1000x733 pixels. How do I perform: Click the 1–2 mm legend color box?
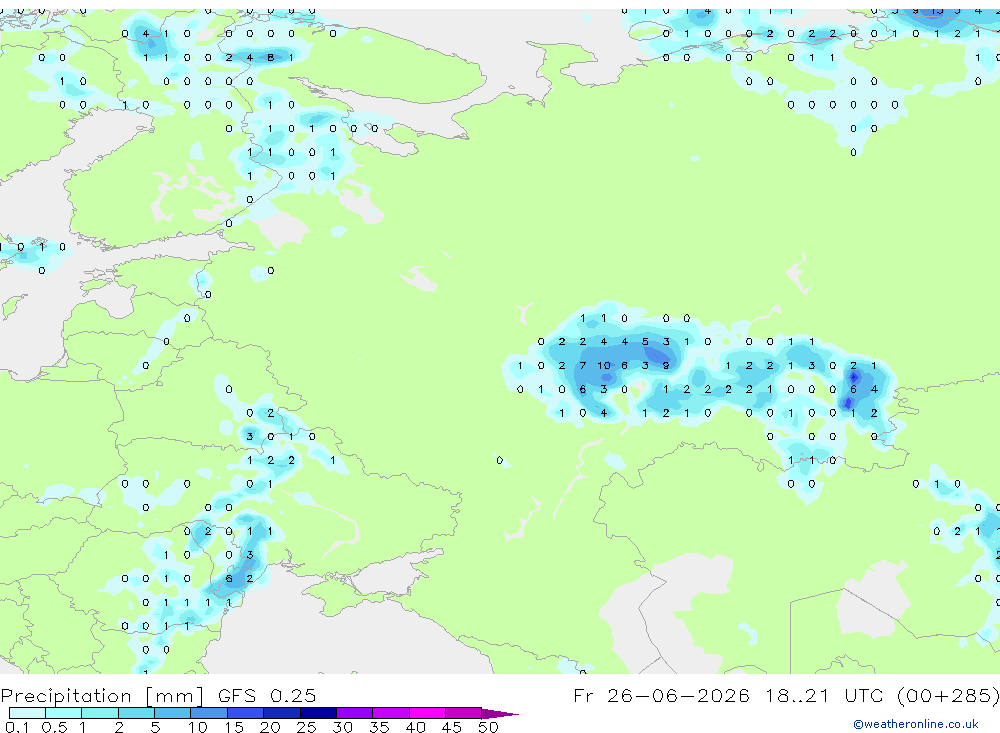pos(99,713)
